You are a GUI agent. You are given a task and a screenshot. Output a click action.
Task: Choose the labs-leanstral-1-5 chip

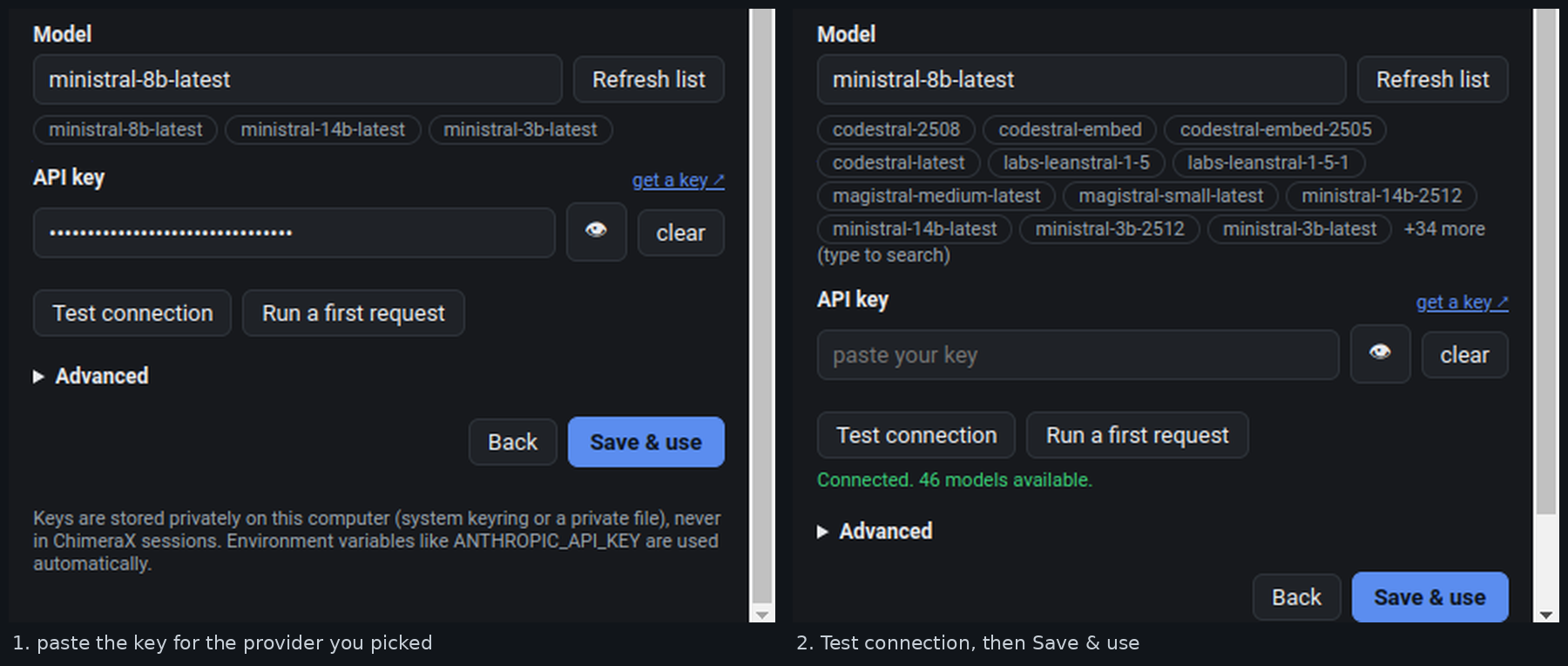coord(1077,163)
